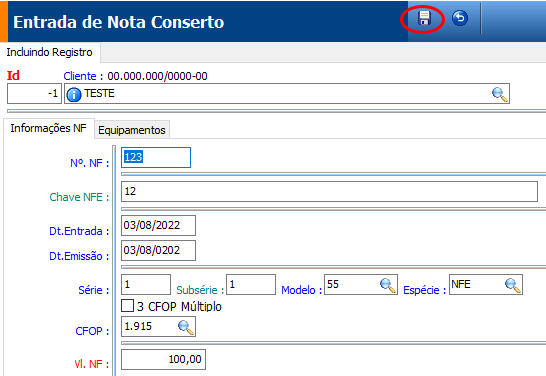Click the 'Espécie :' label
This screenshot has width=546, height=376.
pos(425,290)
